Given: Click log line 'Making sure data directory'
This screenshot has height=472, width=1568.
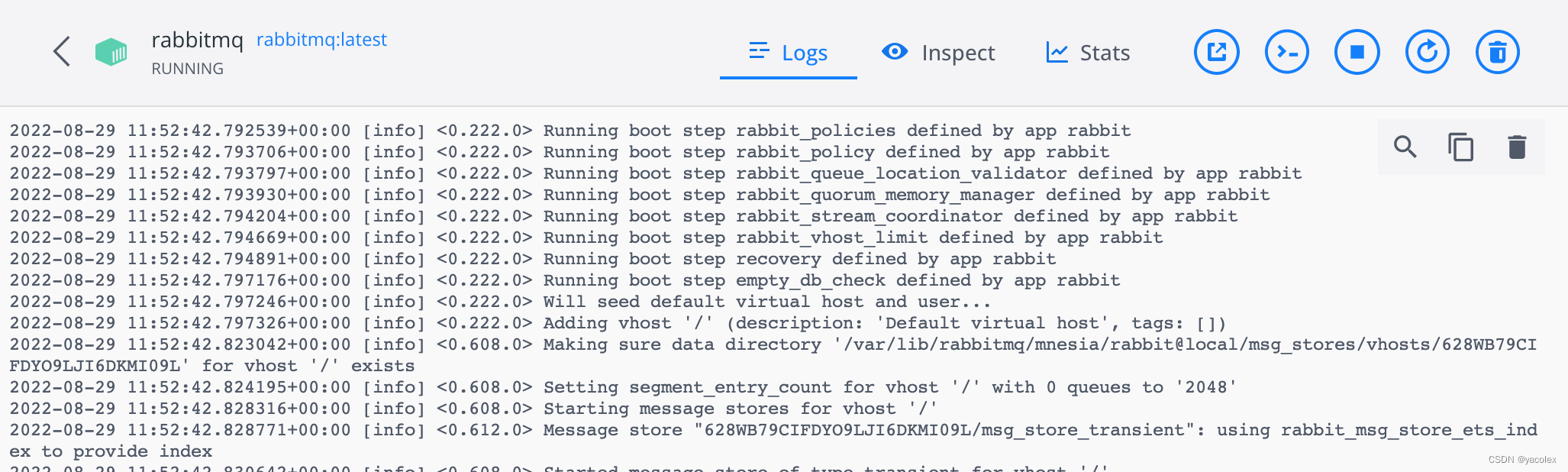Looking at the screenshot, I should pyautogui.click(x=773, y=355).
